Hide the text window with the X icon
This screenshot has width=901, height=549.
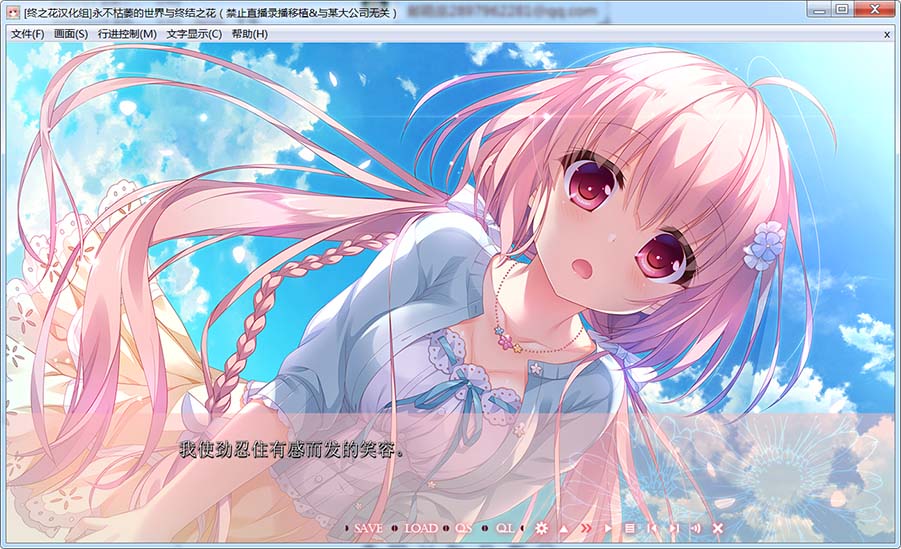click(x=717, y=528)
